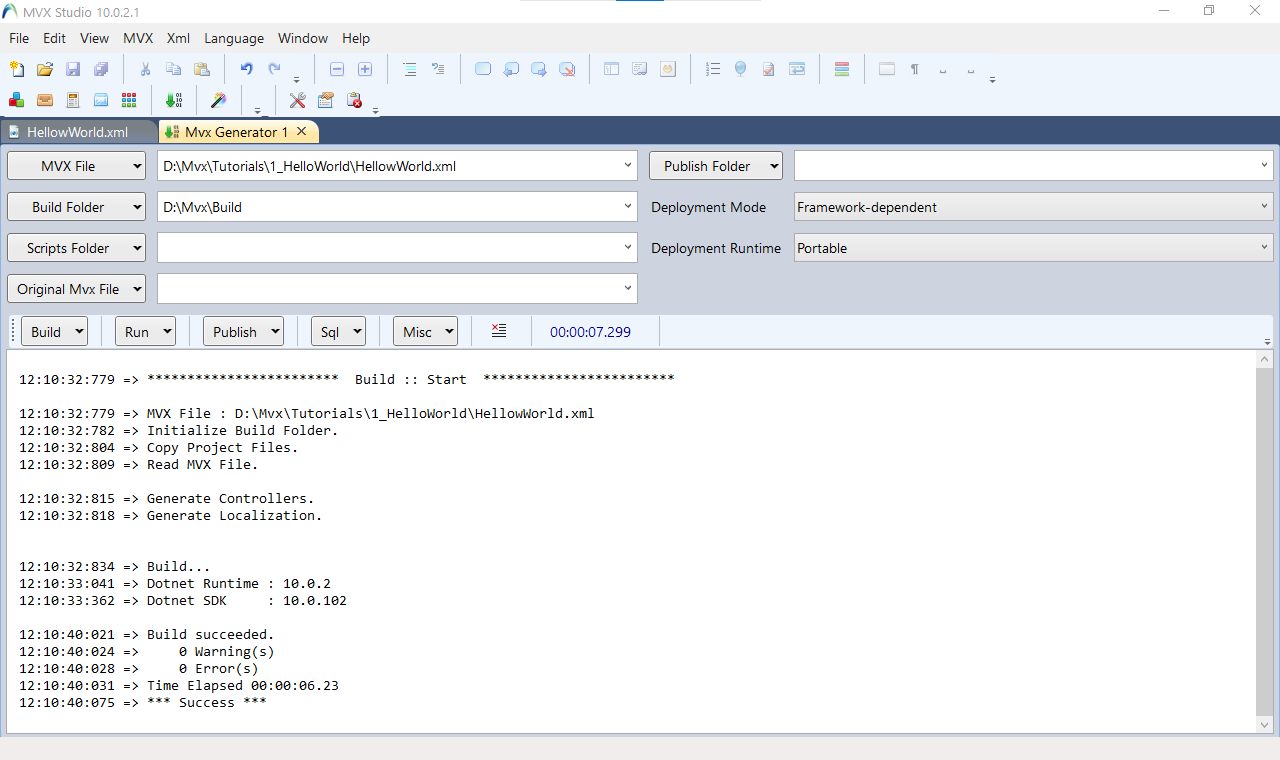Open the MVX menu

(x=138, y=38)
